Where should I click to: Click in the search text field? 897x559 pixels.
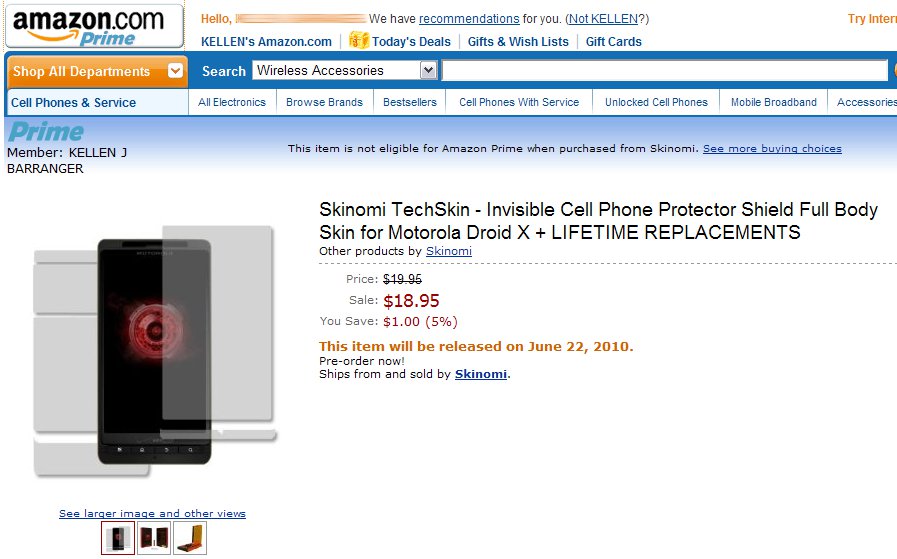[664, 71]
